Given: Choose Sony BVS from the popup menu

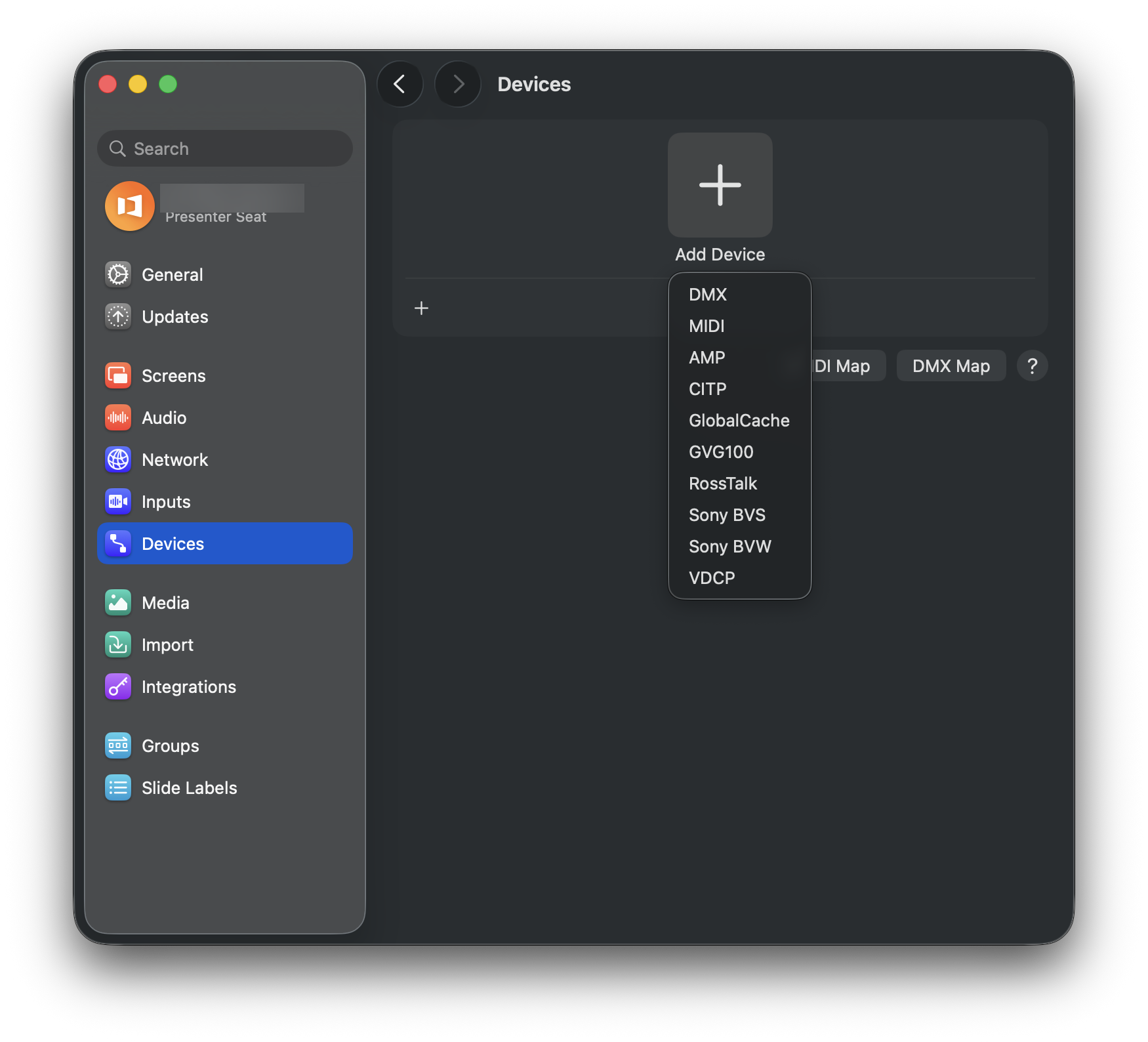Looking at the screenshot, I should click(x=740, y=515).
